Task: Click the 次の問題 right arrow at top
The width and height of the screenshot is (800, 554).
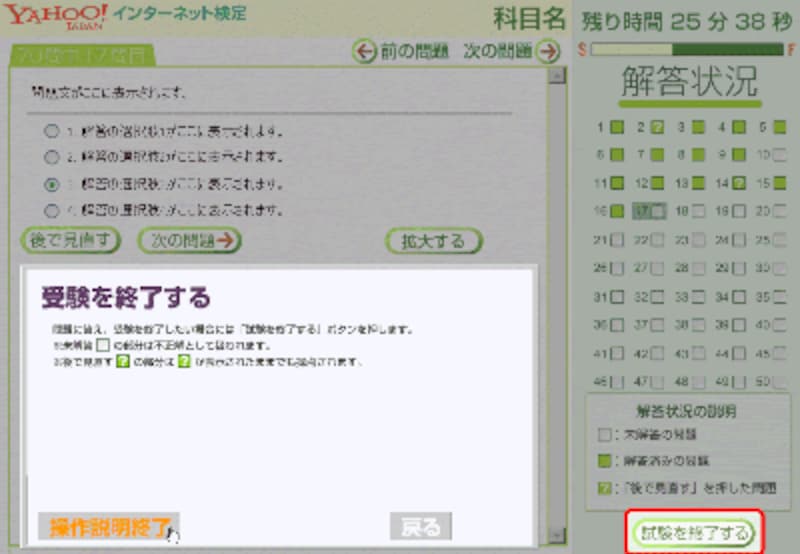Action: point(548,52)
